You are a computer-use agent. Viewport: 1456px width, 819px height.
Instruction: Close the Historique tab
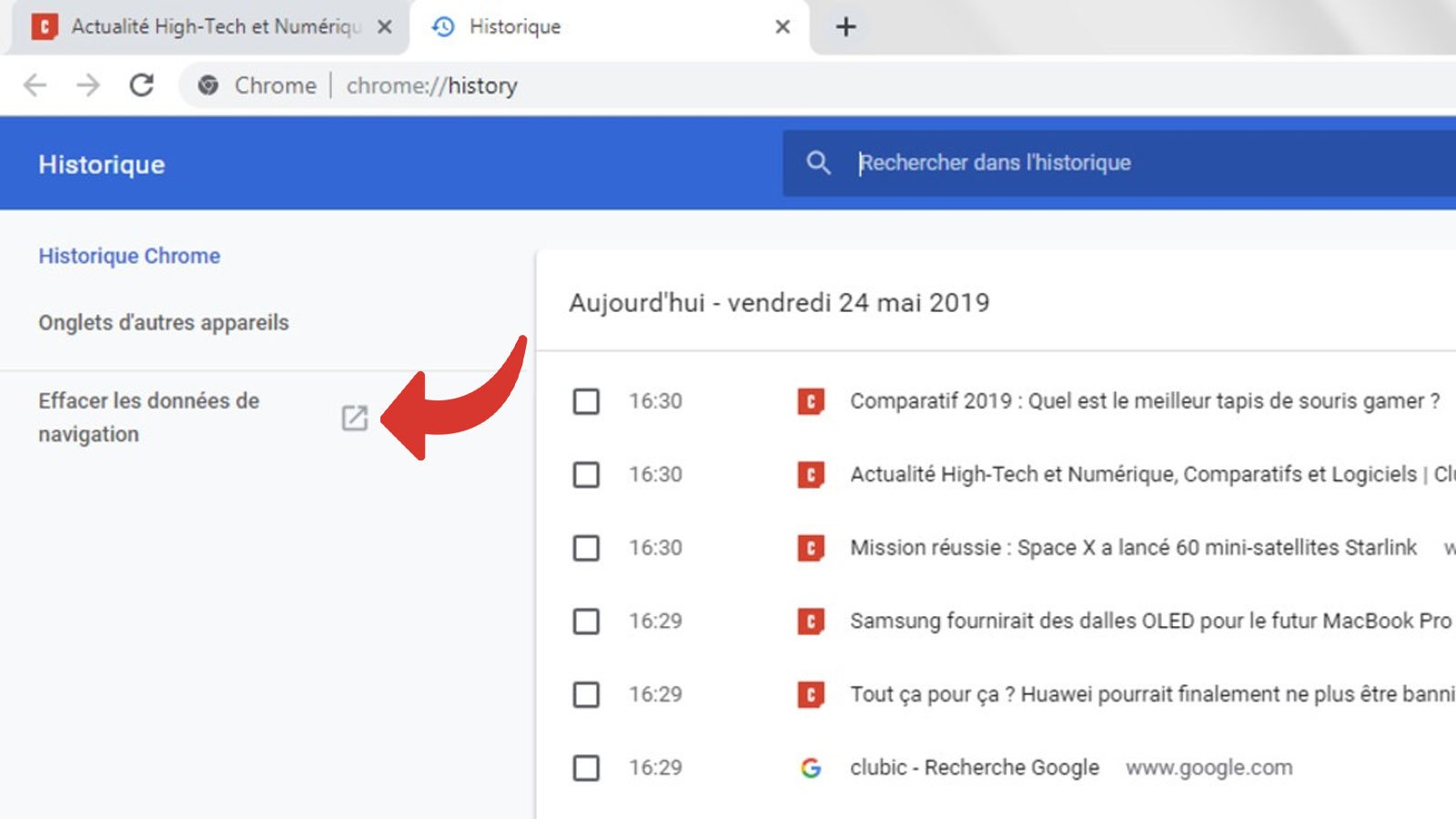[x=783, y=26]
